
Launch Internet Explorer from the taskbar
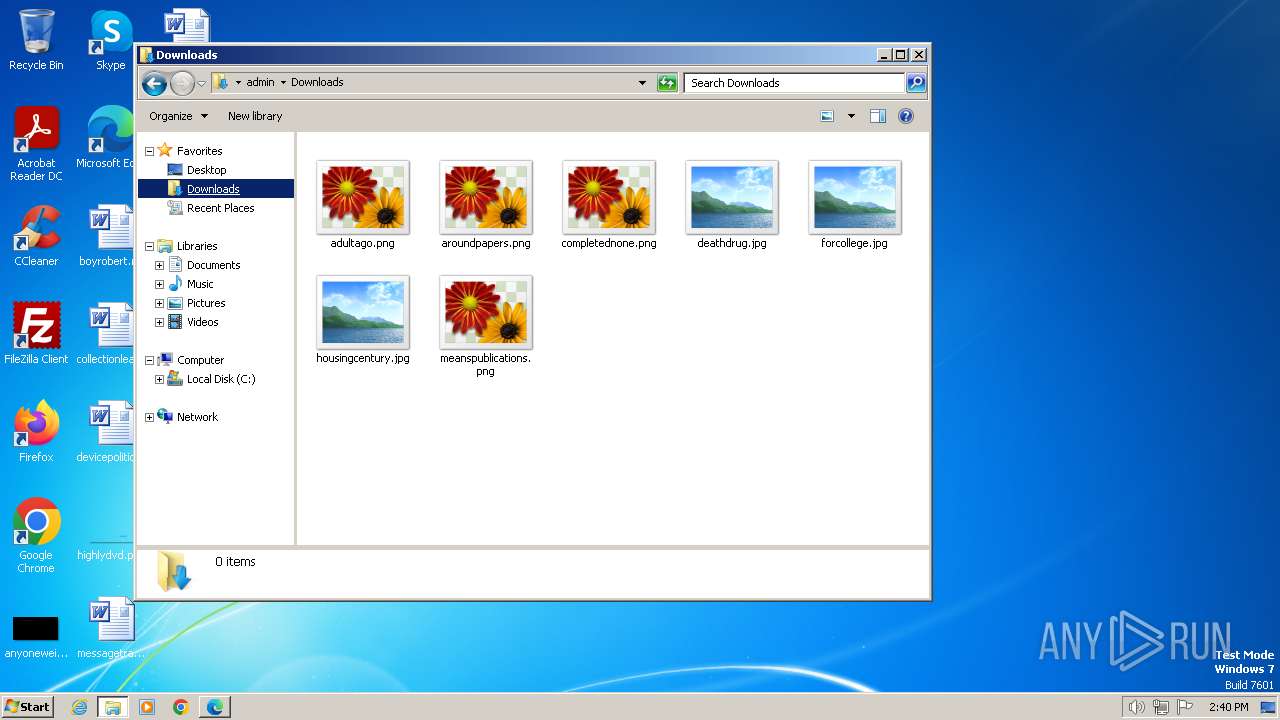(80, 707)
